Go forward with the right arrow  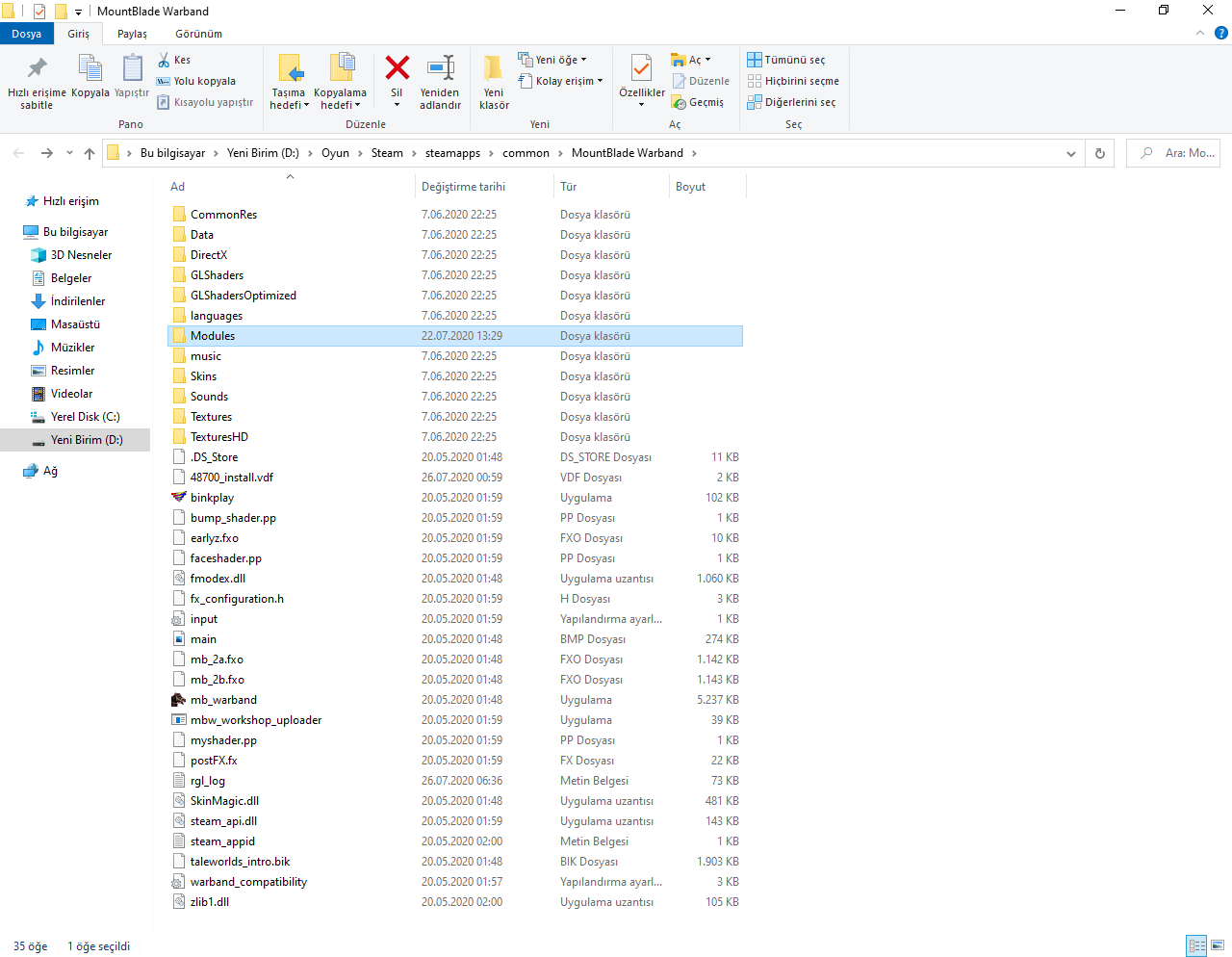pyautogui.click(x=47, y=153)
